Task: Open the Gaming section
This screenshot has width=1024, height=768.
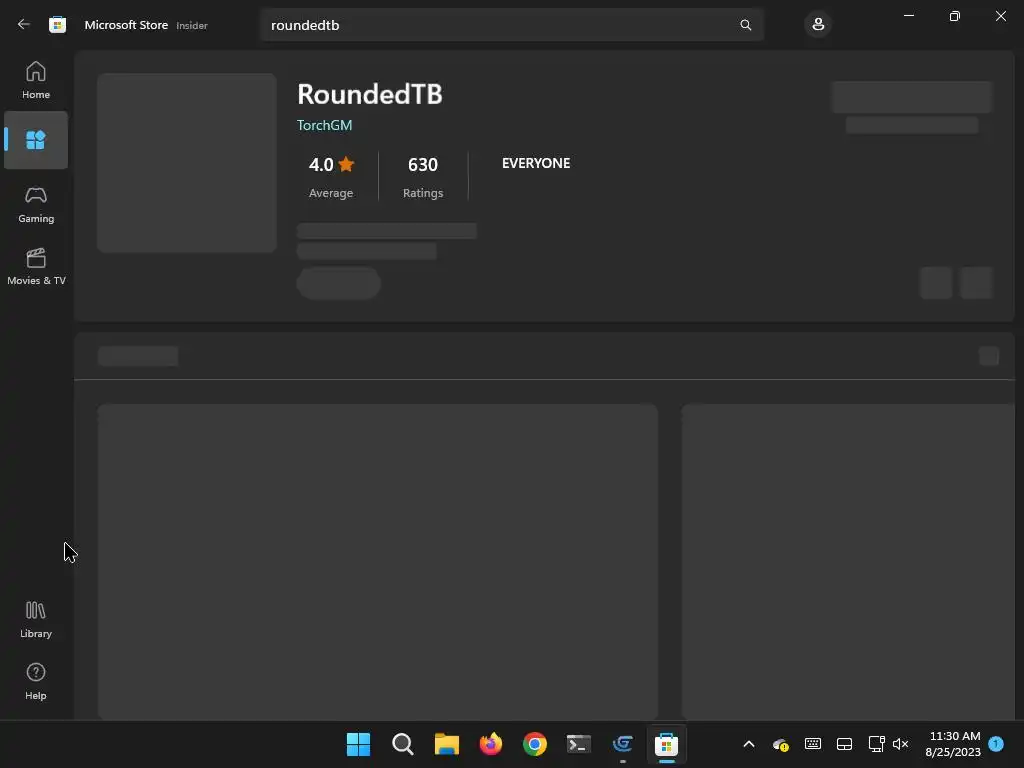Action: pyautogui.click(x=36, y=205)
